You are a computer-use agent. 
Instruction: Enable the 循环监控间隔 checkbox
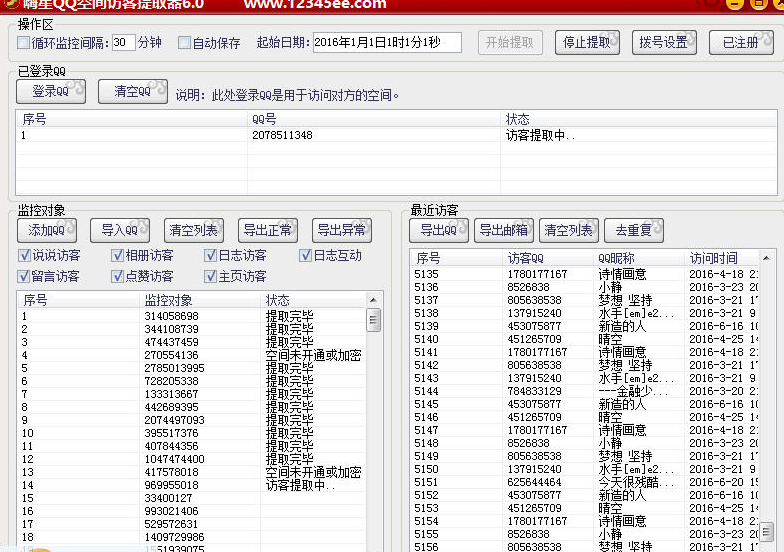tap(23, 42)
